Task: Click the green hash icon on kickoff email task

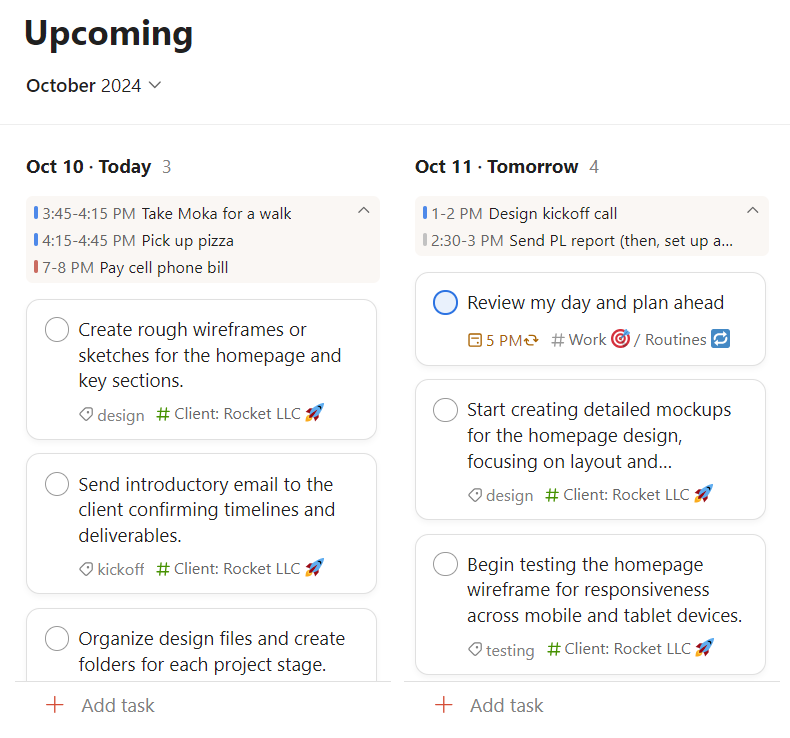Action: pos(163,568)
